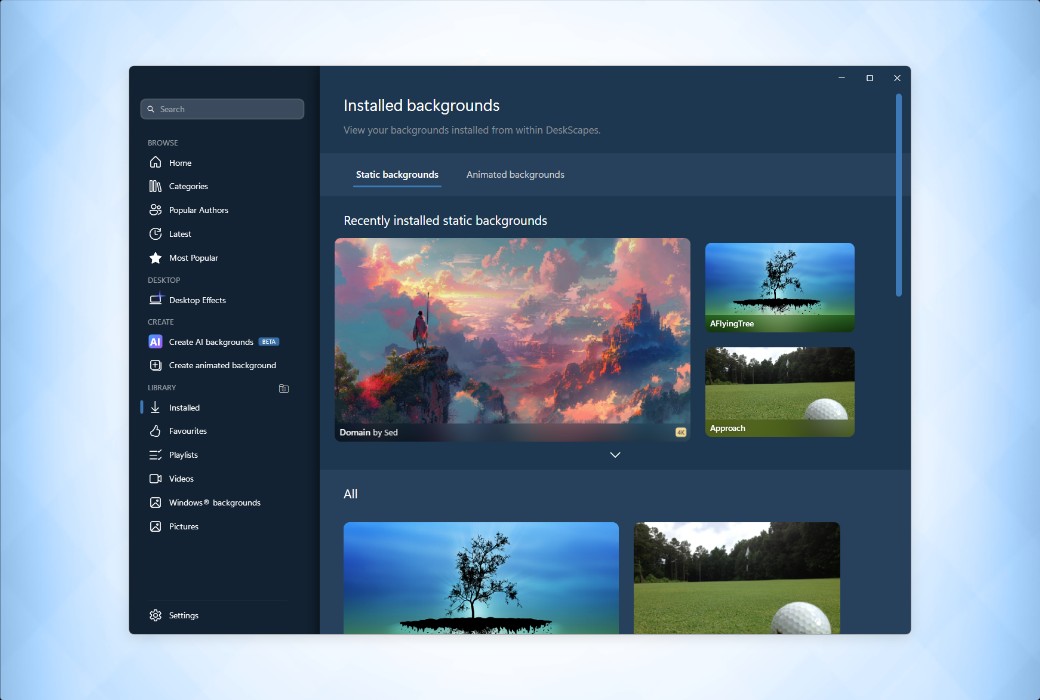Open the AFlyingTree thumbnail under recently installed
1040x700 pixels.
click(779, 287)
